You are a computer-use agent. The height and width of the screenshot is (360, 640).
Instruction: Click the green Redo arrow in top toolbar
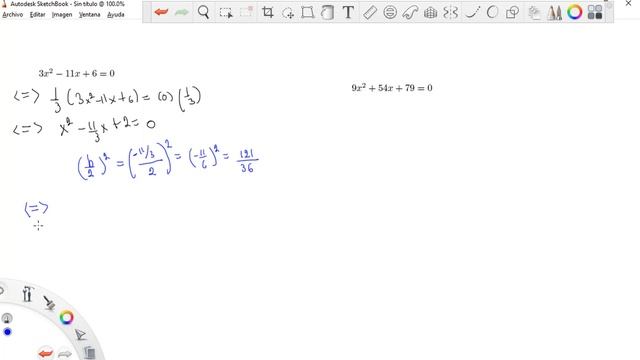(182, 12)
